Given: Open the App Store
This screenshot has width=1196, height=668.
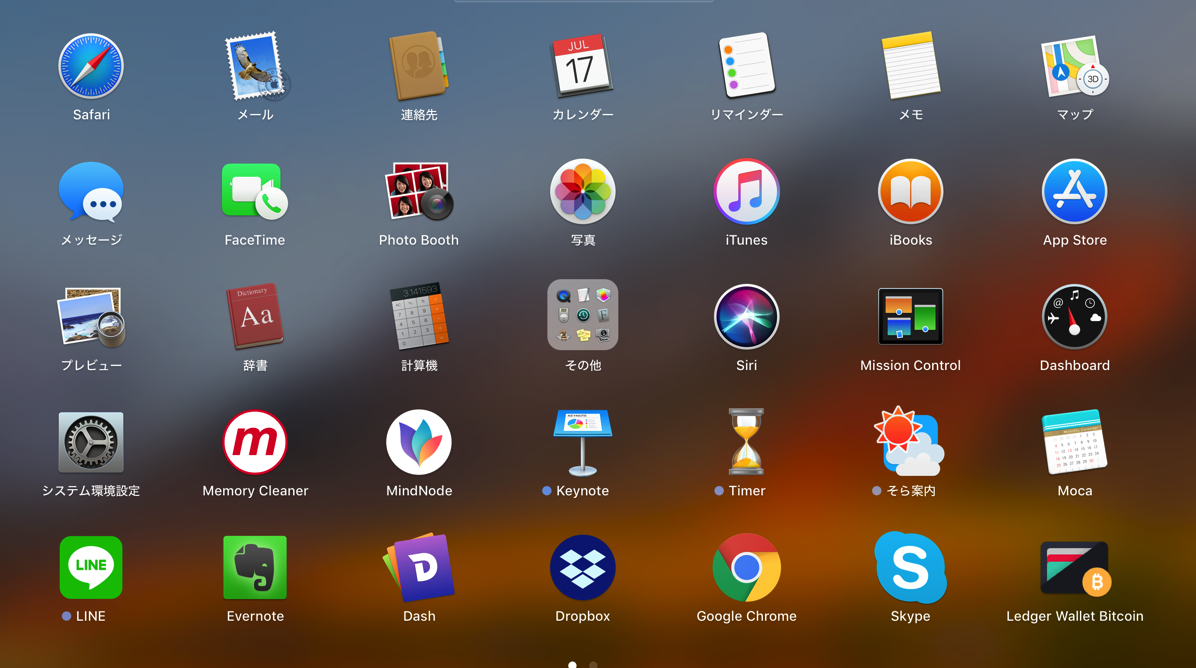Looking at the screenshot, I should coord(1075,191).
